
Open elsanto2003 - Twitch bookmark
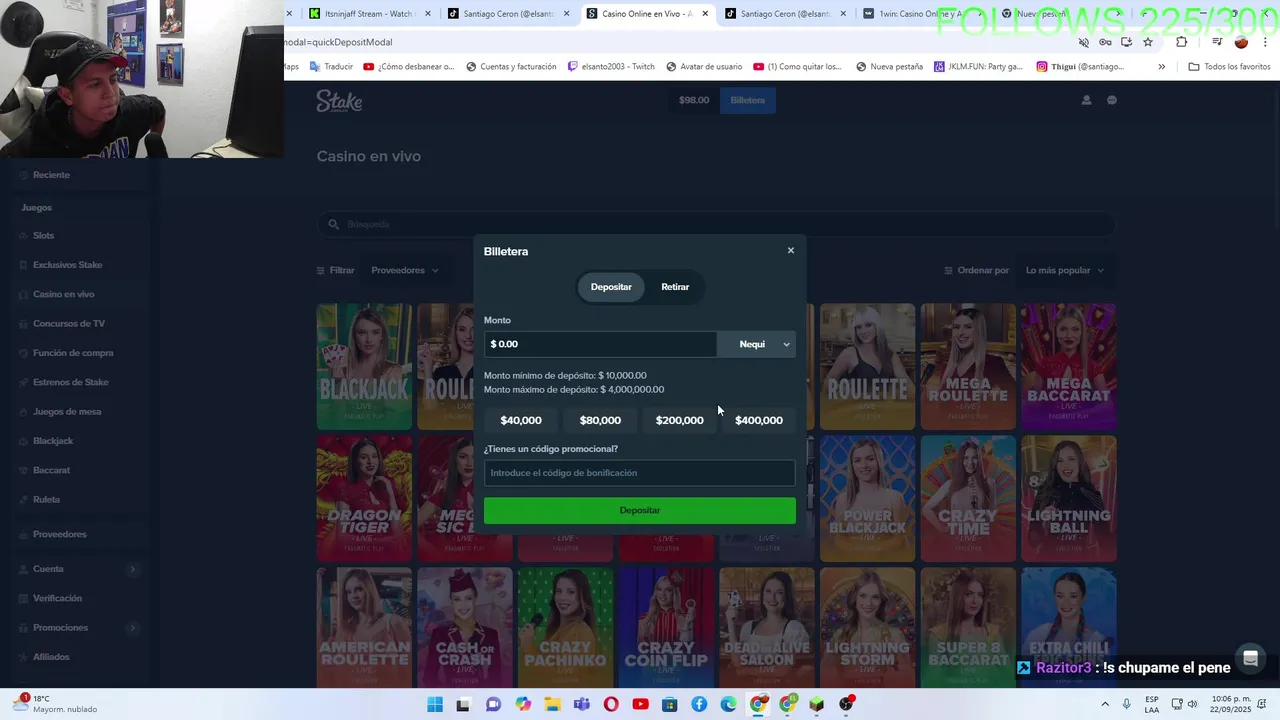(x=611, y=67)
